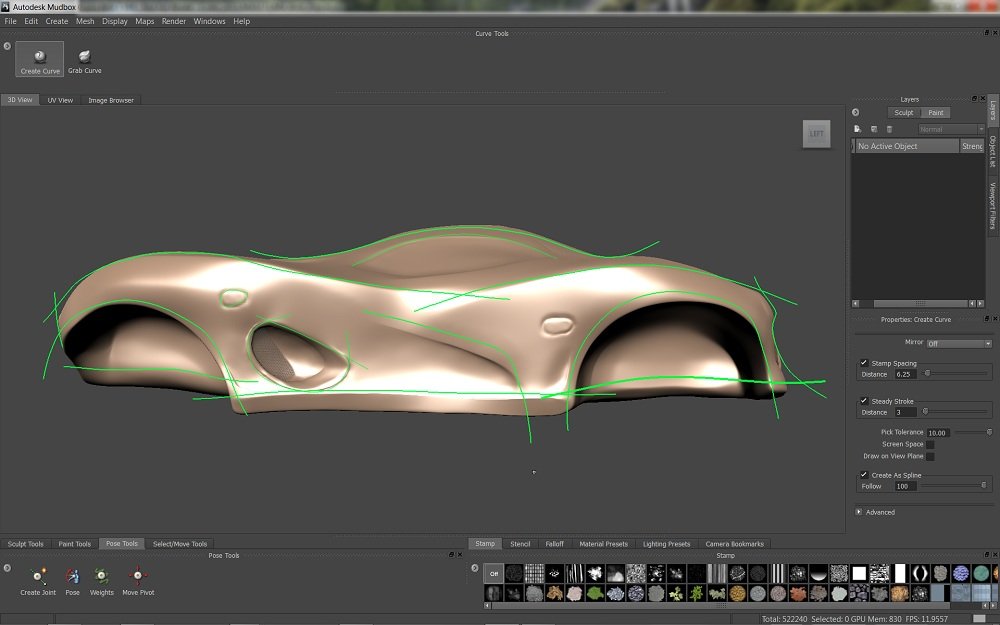Select the Grab Curve tool
Viewport: 1000px width, 625px height.
(x=86, y=58)
